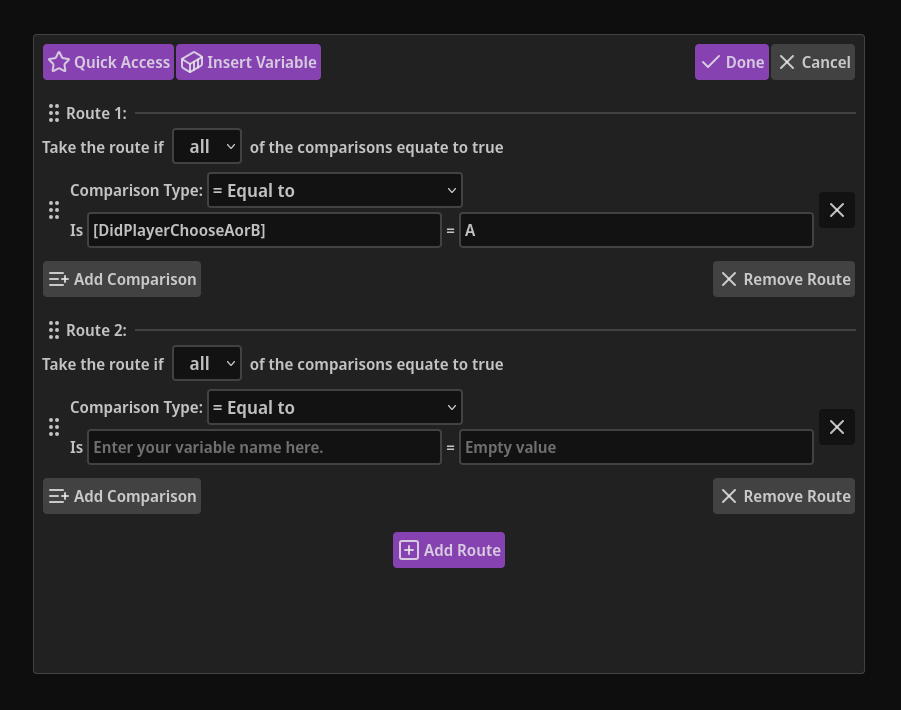Click the DidPlayerChooseAorB variable field
Screen dimensions: 901x710
(x=264, y=230)
